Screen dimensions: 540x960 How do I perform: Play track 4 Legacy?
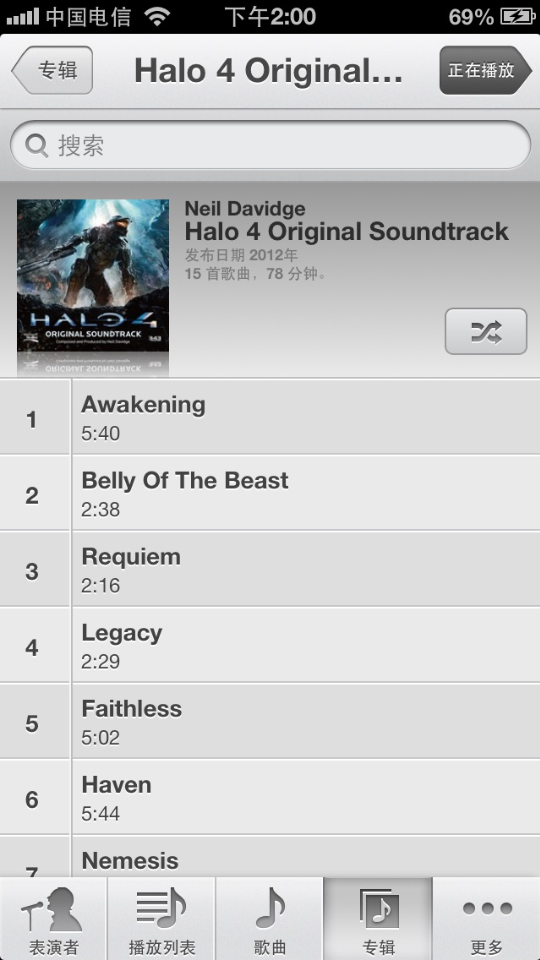(x=270, y=645)
